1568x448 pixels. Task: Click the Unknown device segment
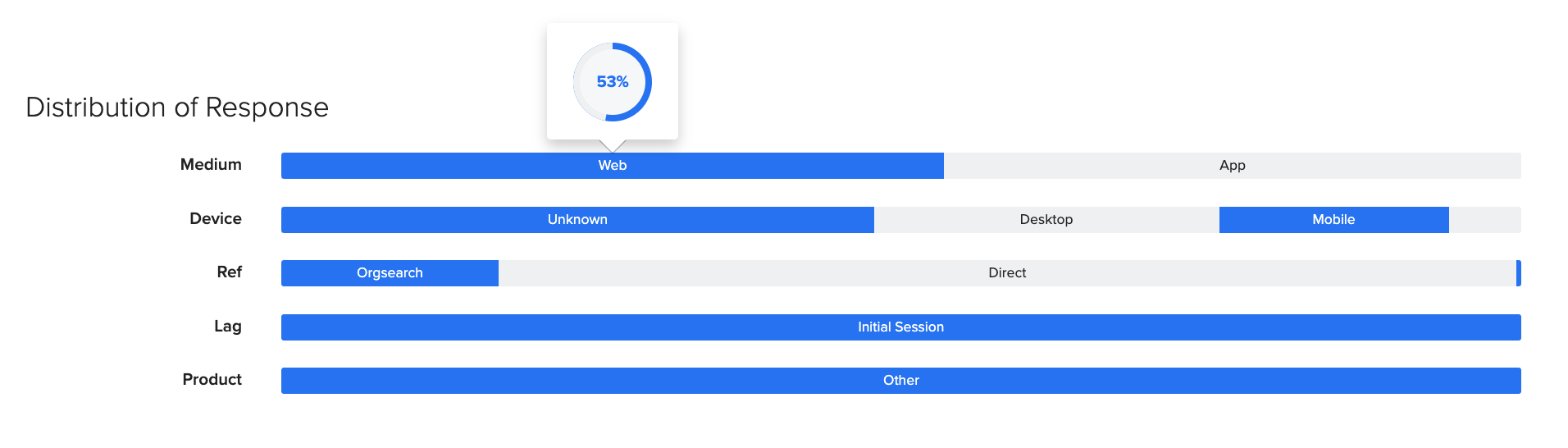577,220
